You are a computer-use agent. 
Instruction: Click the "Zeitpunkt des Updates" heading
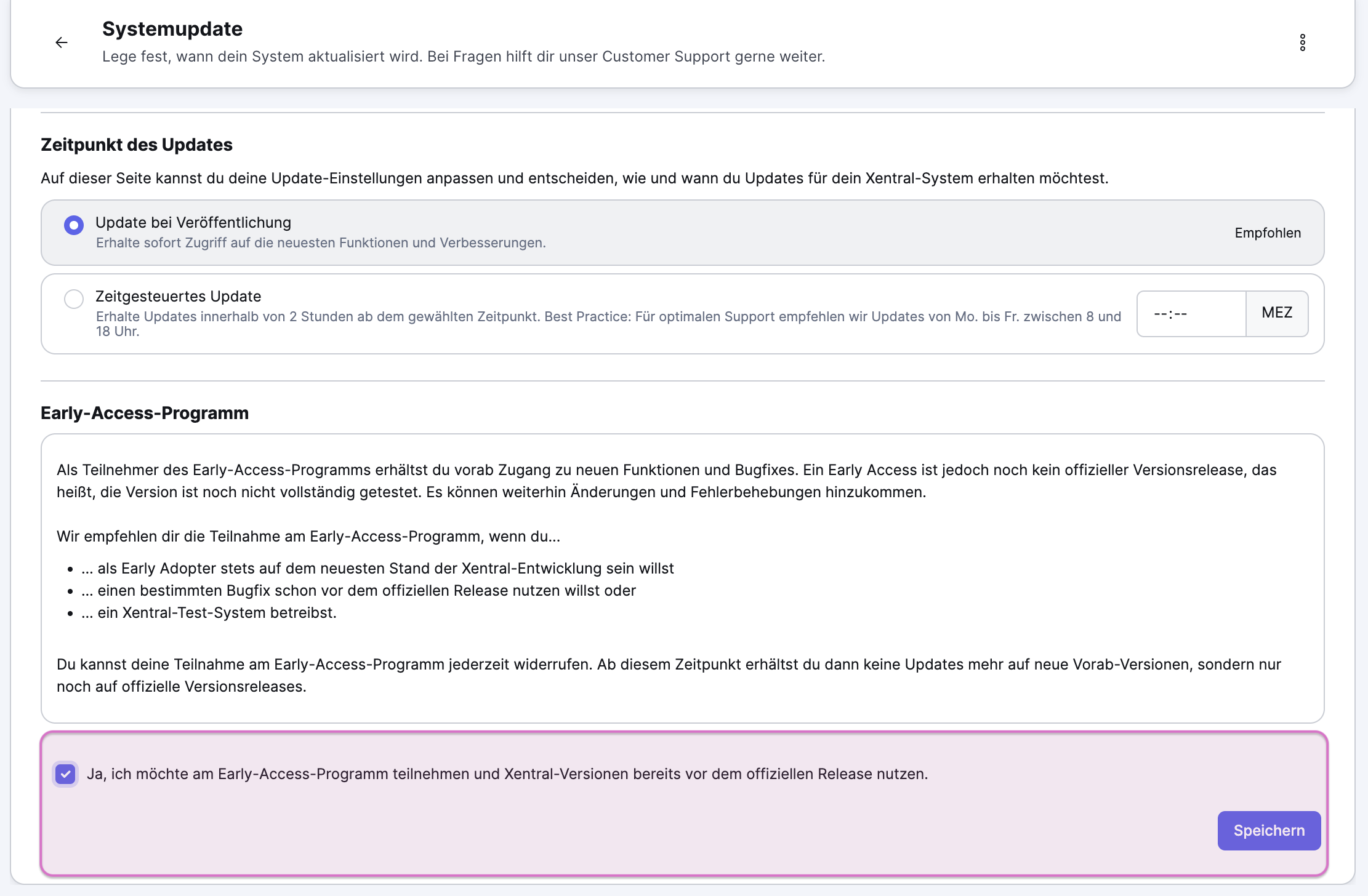[137, 145]
